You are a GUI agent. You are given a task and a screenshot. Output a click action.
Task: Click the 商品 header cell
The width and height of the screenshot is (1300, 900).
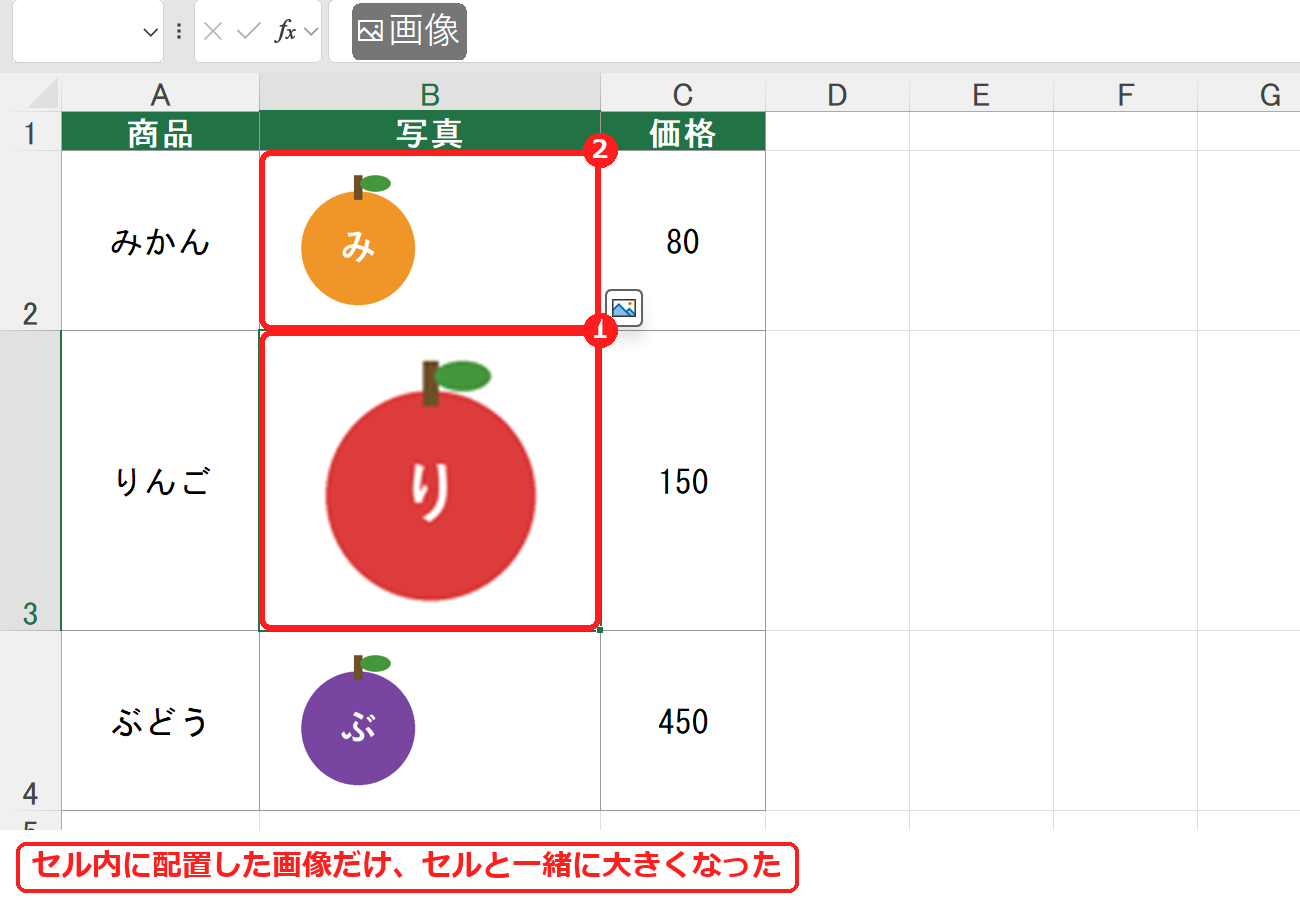(x=160, y=131)
